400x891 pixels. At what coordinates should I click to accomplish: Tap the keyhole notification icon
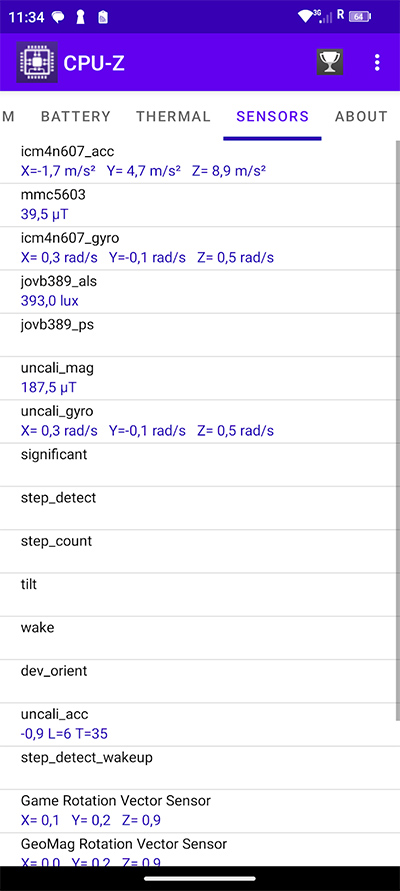(81, 17)
